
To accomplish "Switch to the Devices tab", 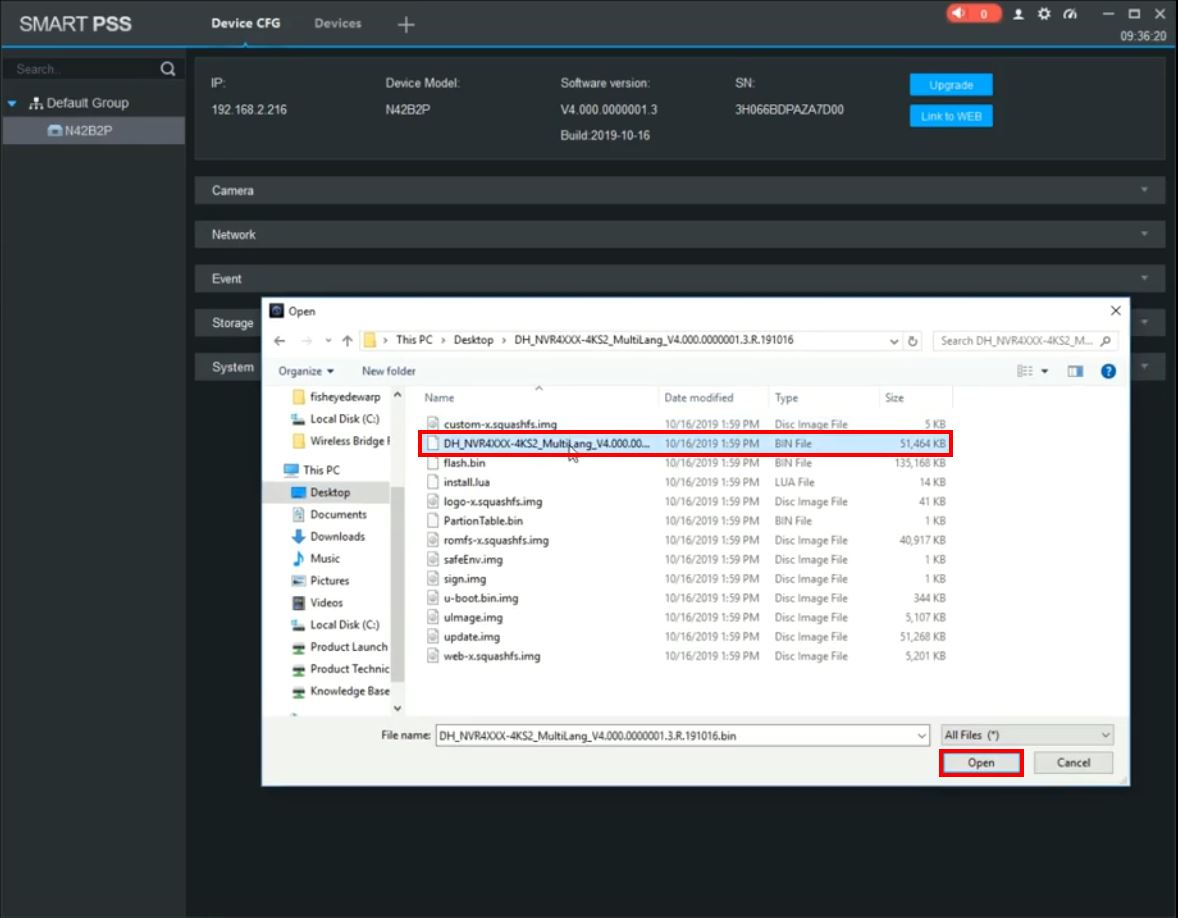I will 337,23.
